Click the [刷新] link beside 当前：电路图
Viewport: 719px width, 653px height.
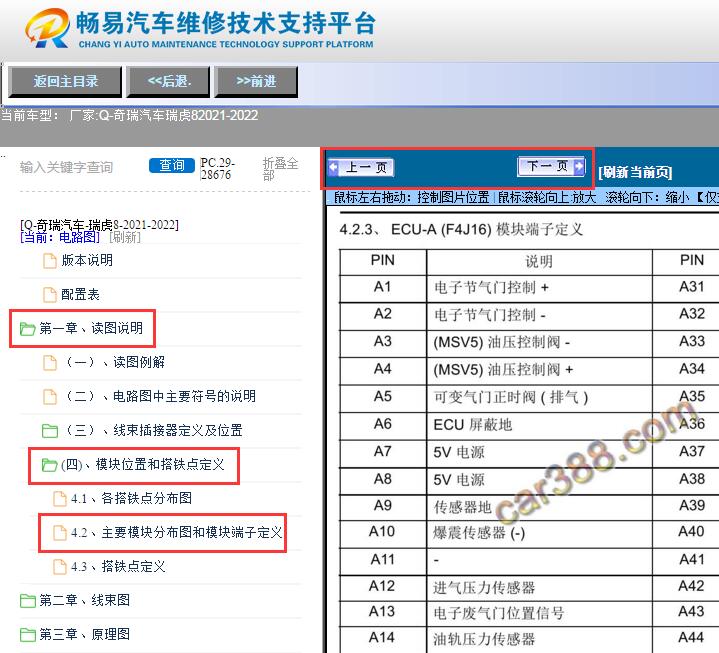125,237
